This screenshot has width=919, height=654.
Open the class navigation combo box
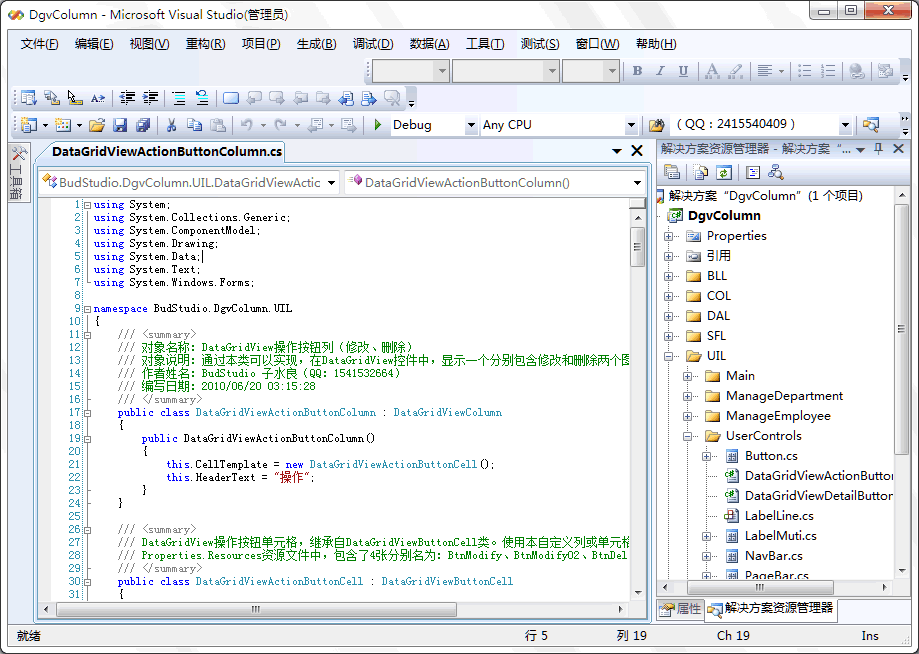tap(190, 183)
